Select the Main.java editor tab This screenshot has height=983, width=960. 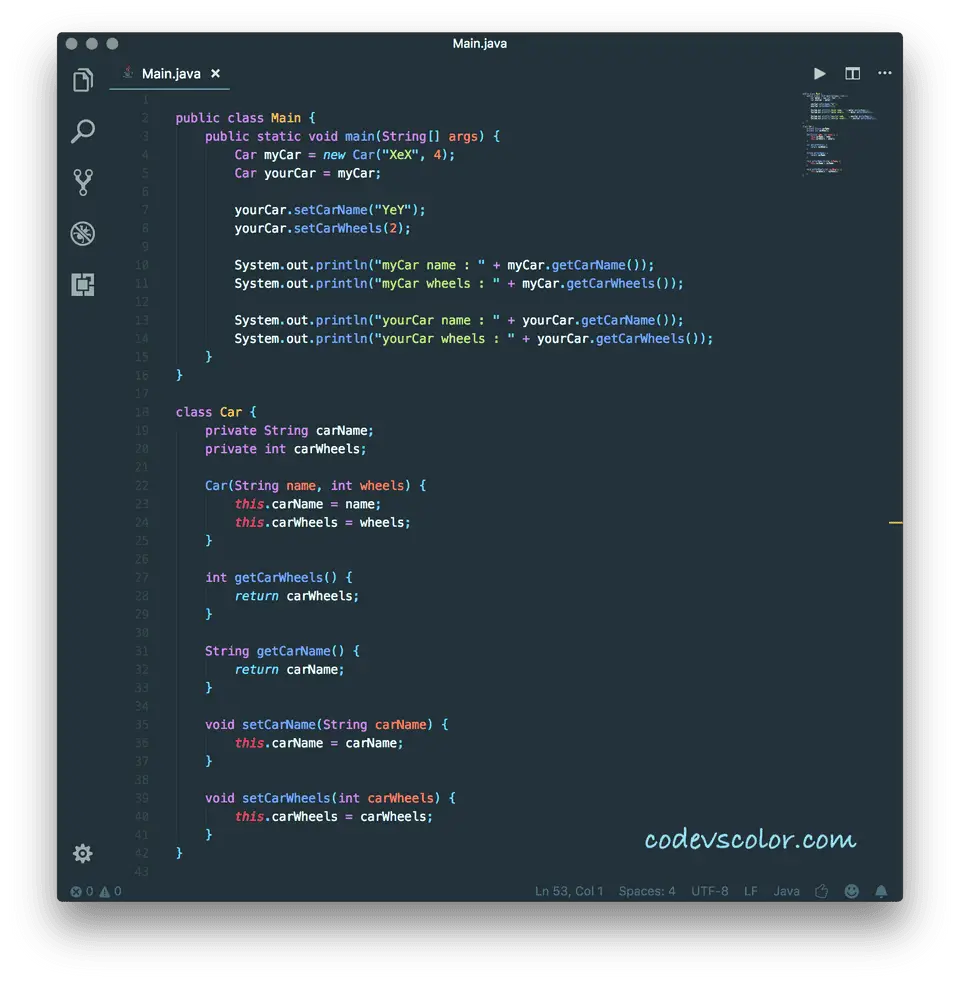pyautogui.click(x=169, y=74)
